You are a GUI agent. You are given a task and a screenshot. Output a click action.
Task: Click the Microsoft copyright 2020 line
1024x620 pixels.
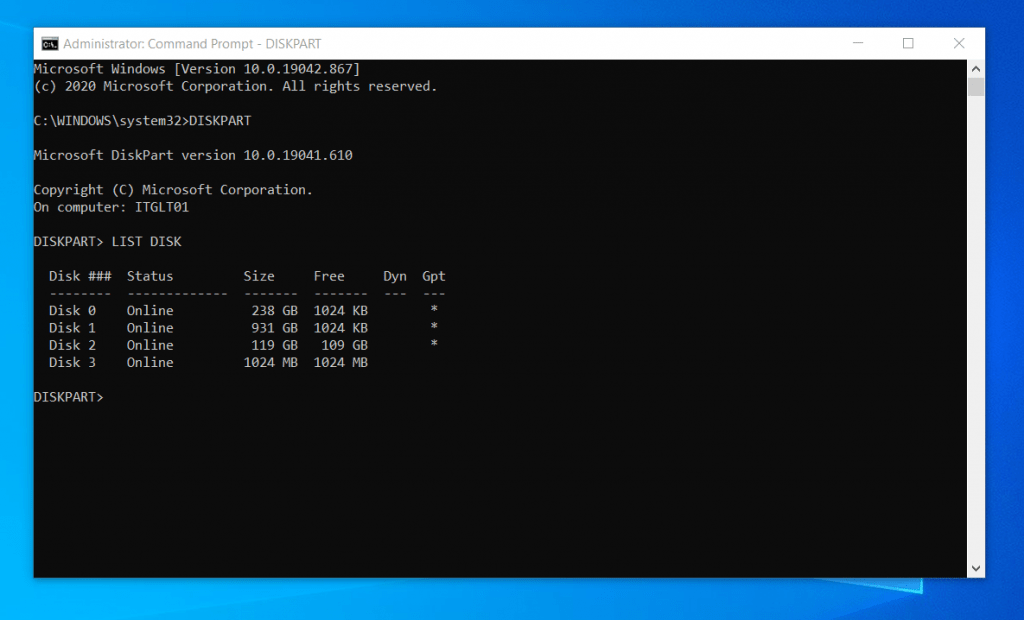(235, 86)
